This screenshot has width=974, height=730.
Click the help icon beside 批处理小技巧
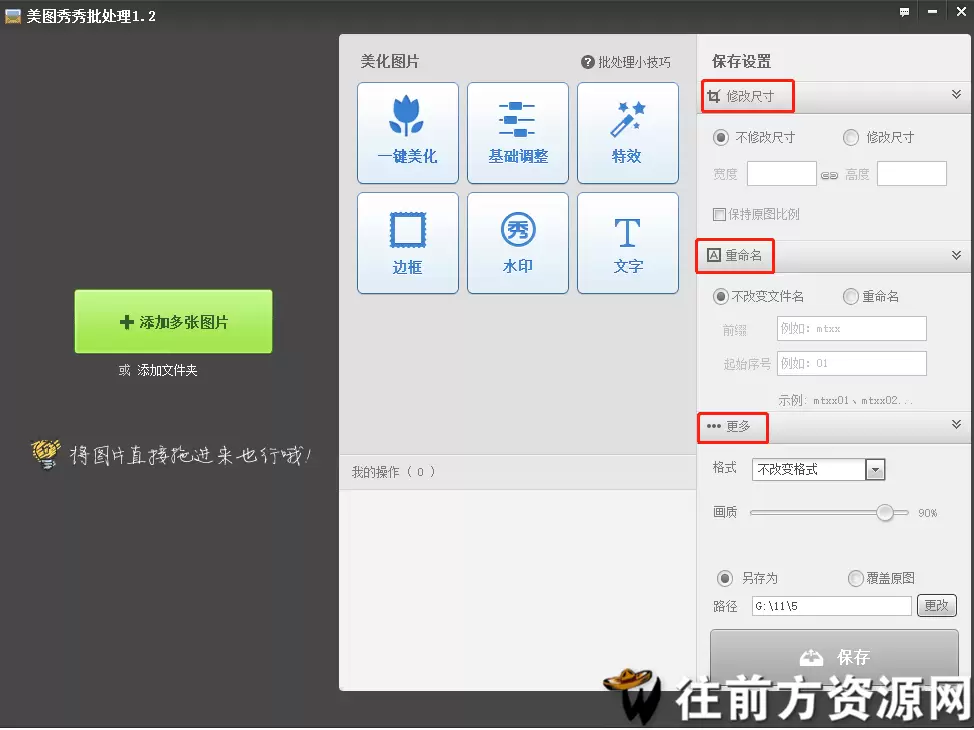[x=588, y=62]
